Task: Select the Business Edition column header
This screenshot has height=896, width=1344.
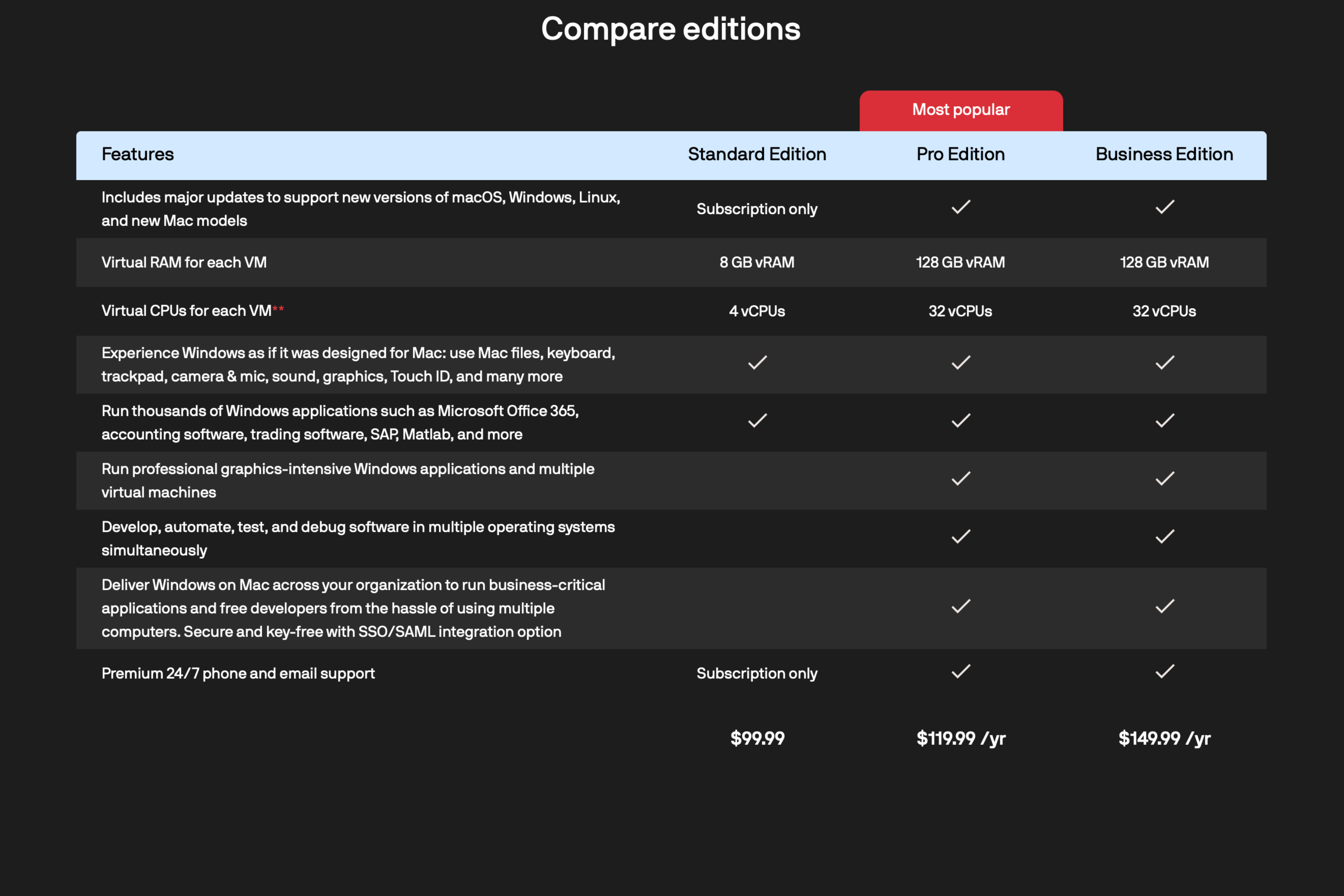Action: [1164, 154]
